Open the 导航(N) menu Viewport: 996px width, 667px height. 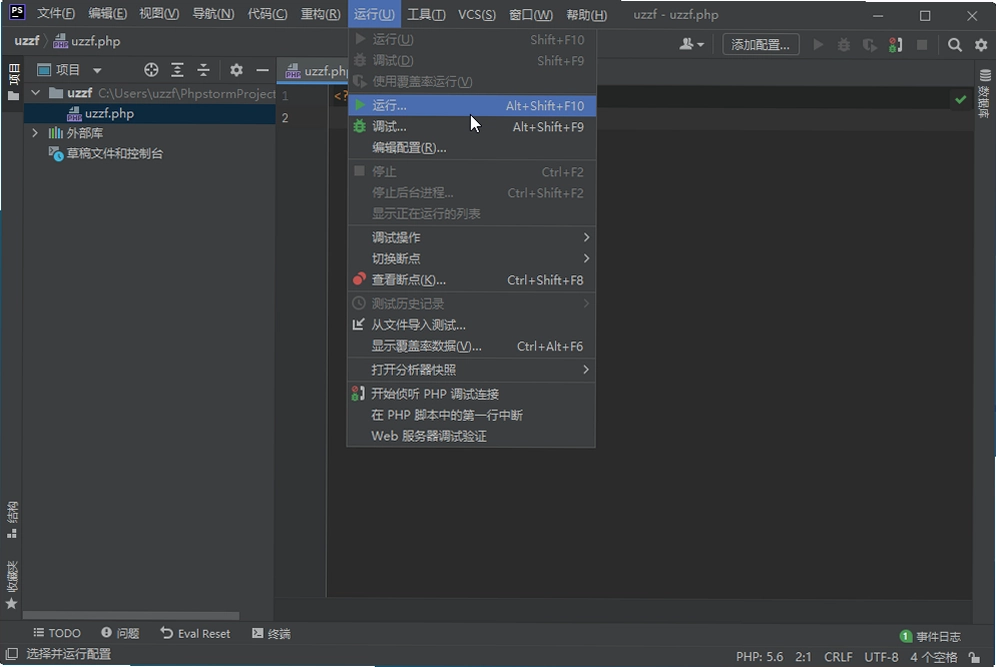[213, 14]
